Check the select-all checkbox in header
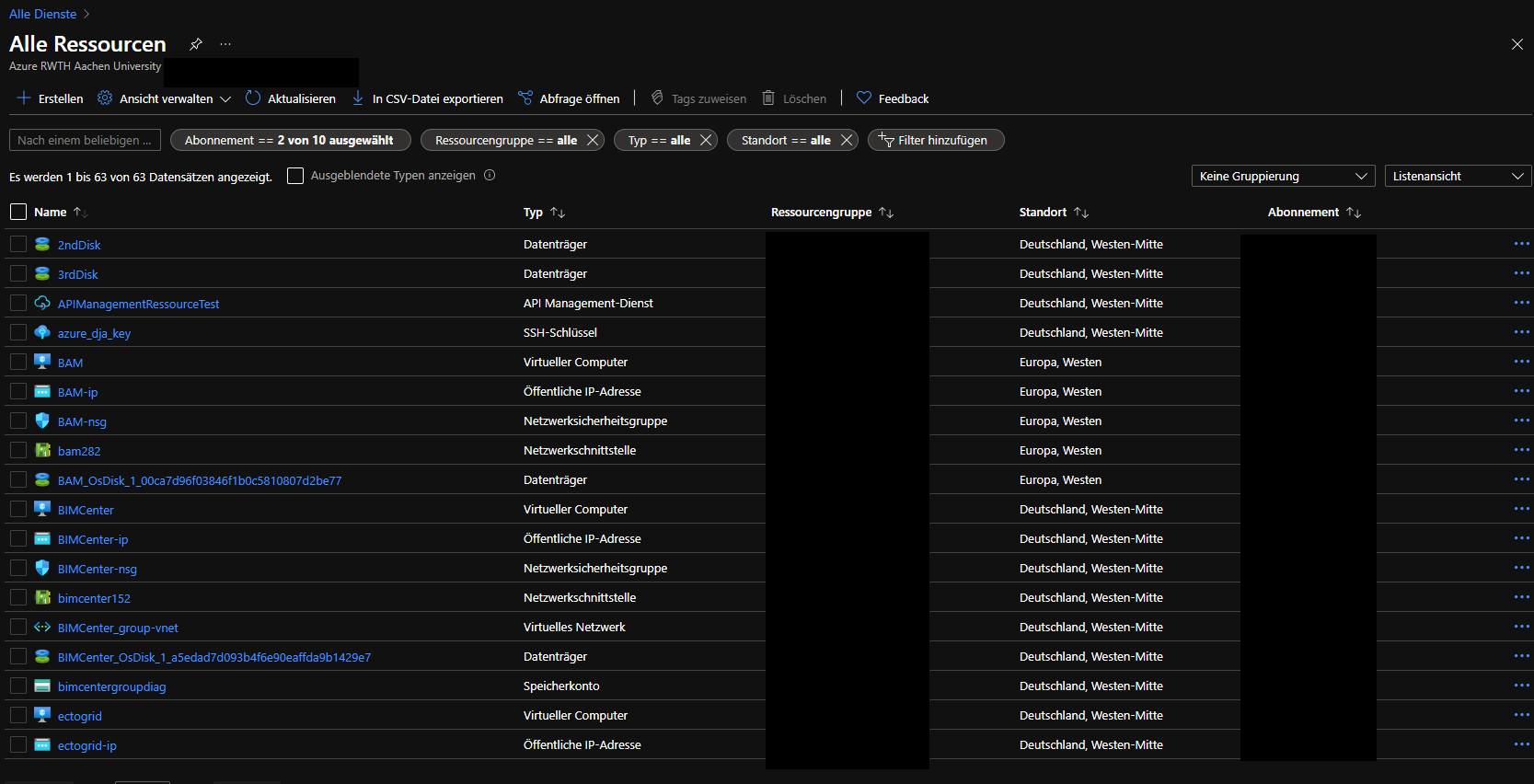 (x=18, y=212)
